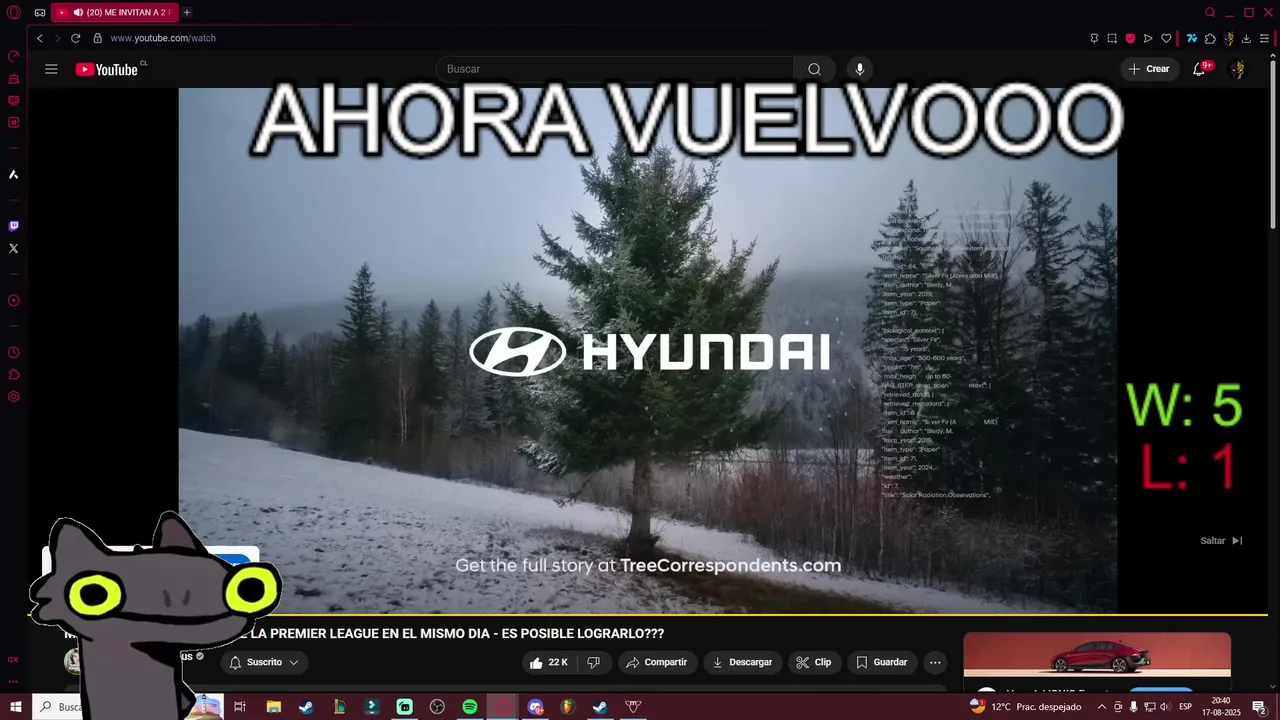
Task: Click the VR goggles tab islands icon
Action: coord(39,13)
